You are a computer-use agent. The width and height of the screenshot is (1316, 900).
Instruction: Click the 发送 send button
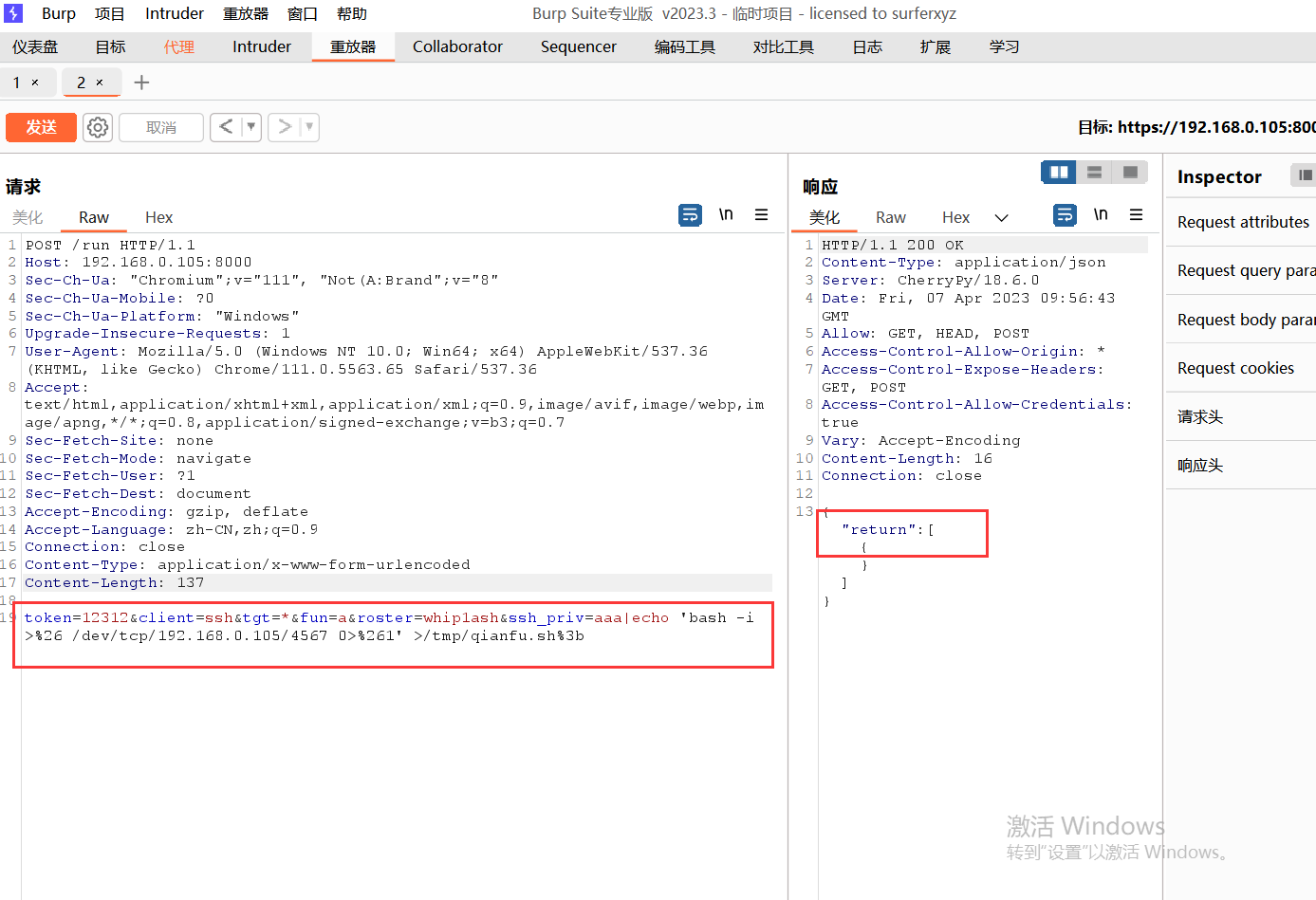pos(41,127)
